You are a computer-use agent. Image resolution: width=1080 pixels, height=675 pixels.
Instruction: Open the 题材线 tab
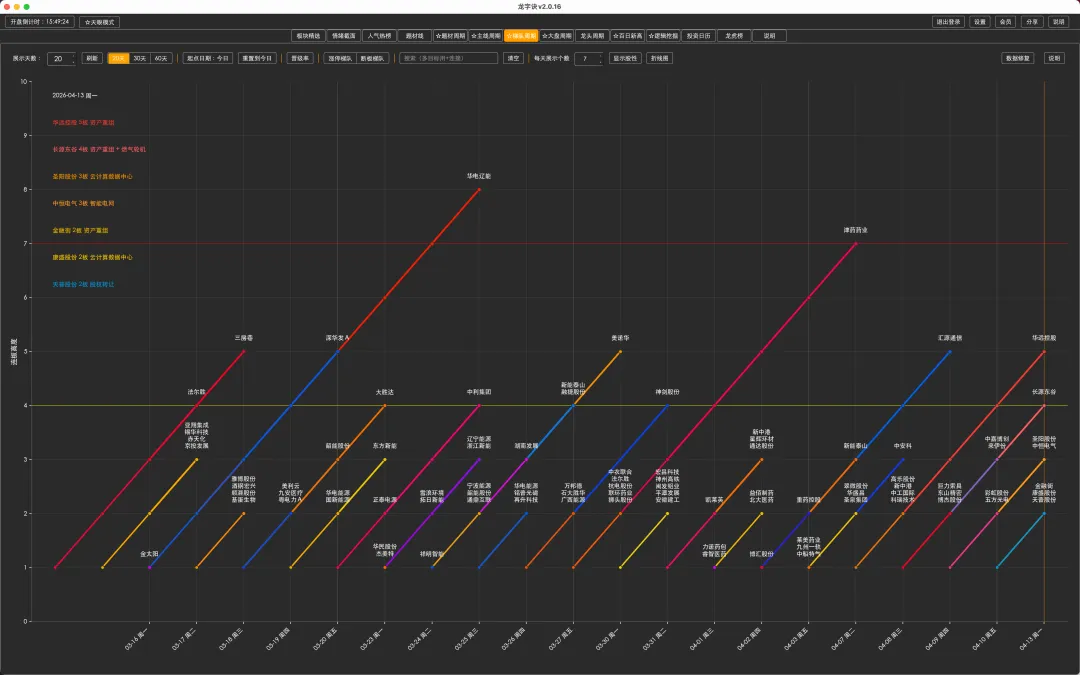415,36
